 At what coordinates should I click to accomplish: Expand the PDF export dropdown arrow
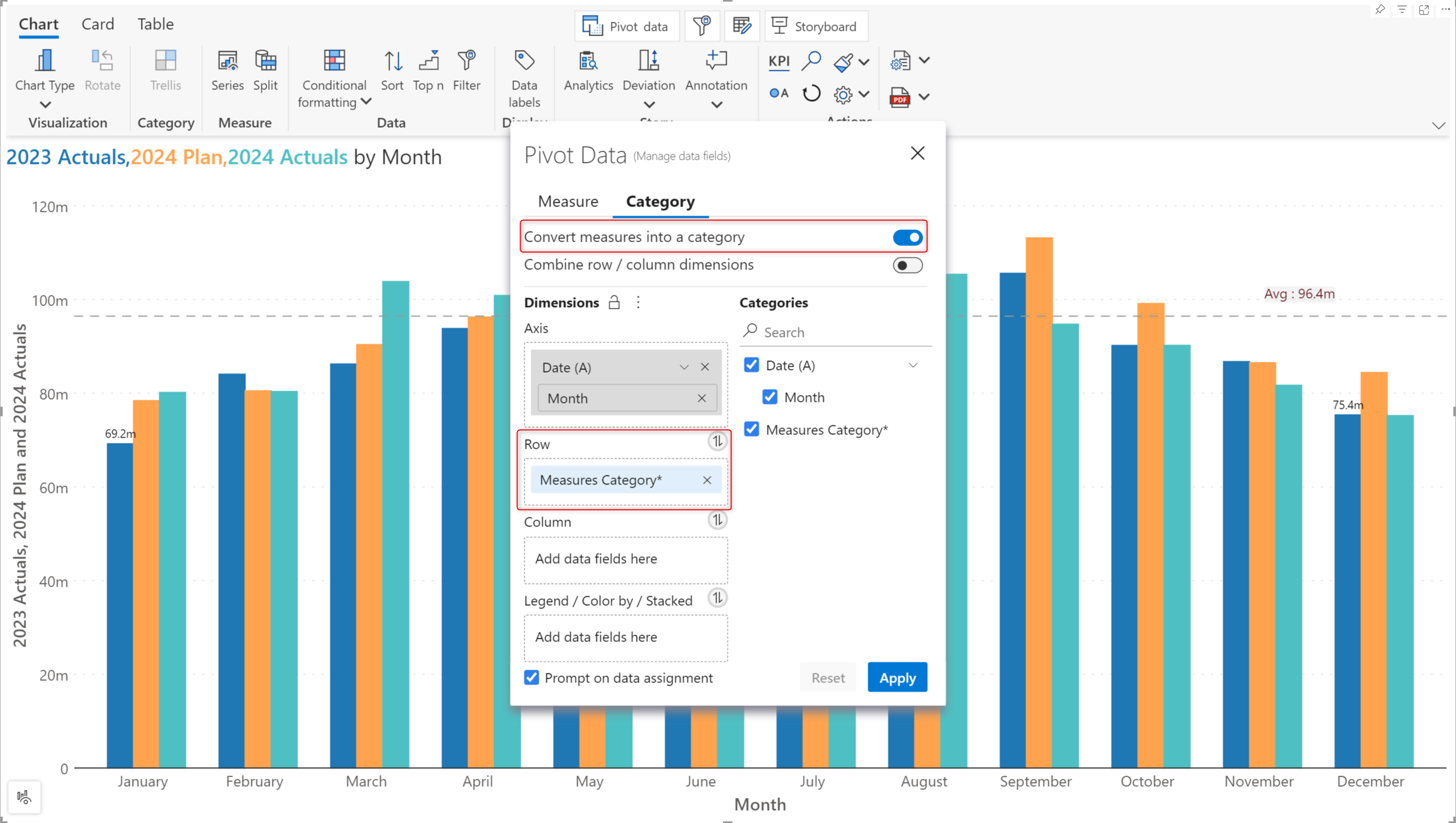(924, 97)
